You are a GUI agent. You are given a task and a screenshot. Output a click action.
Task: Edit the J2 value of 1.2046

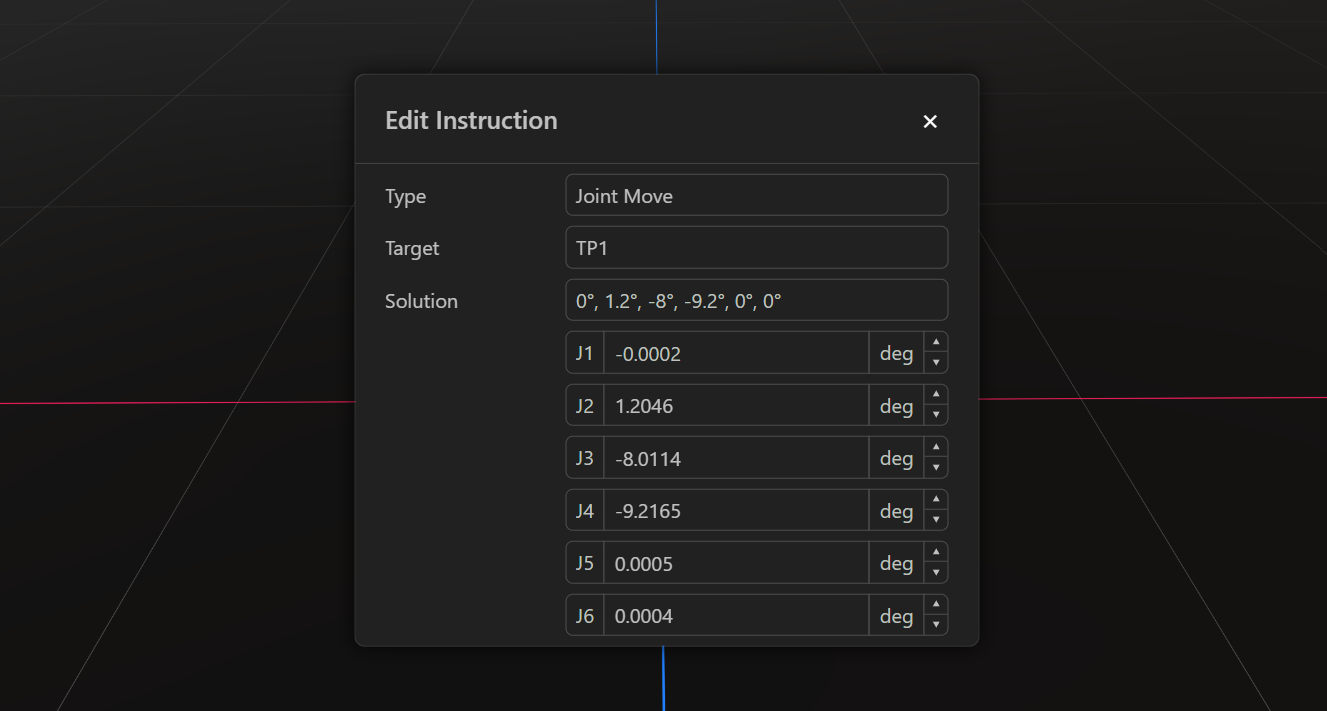(736, 405)
